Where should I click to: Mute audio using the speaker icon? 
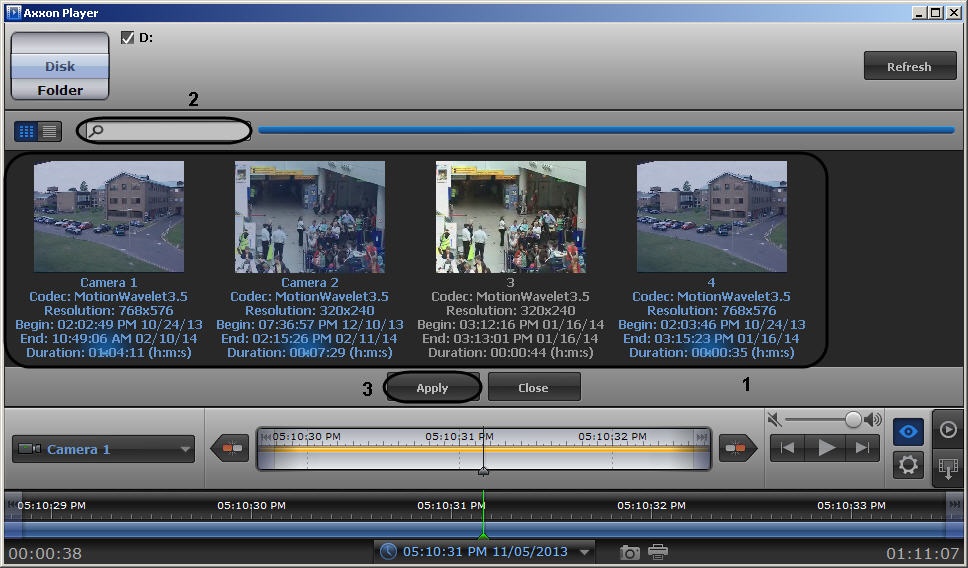774,420
